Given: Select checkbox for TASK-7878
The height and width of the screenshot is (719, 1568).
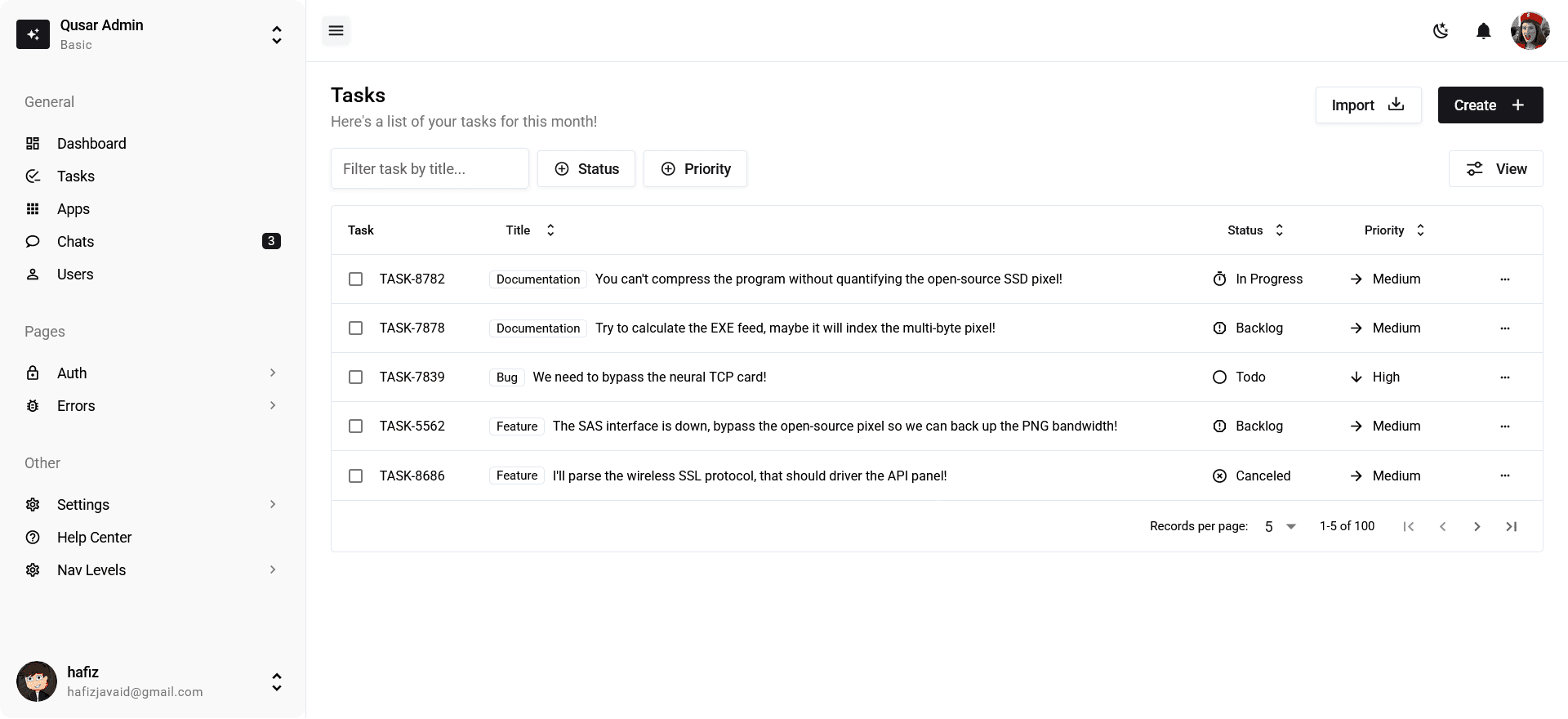Looking at the screenshot, I should point(356,328).
